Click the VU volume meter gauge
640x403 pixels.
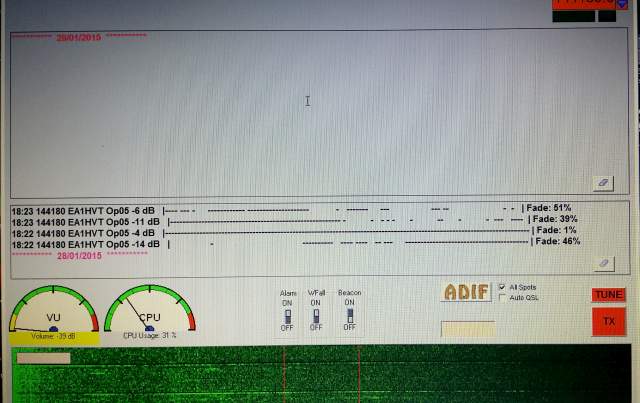pos(54,311)
